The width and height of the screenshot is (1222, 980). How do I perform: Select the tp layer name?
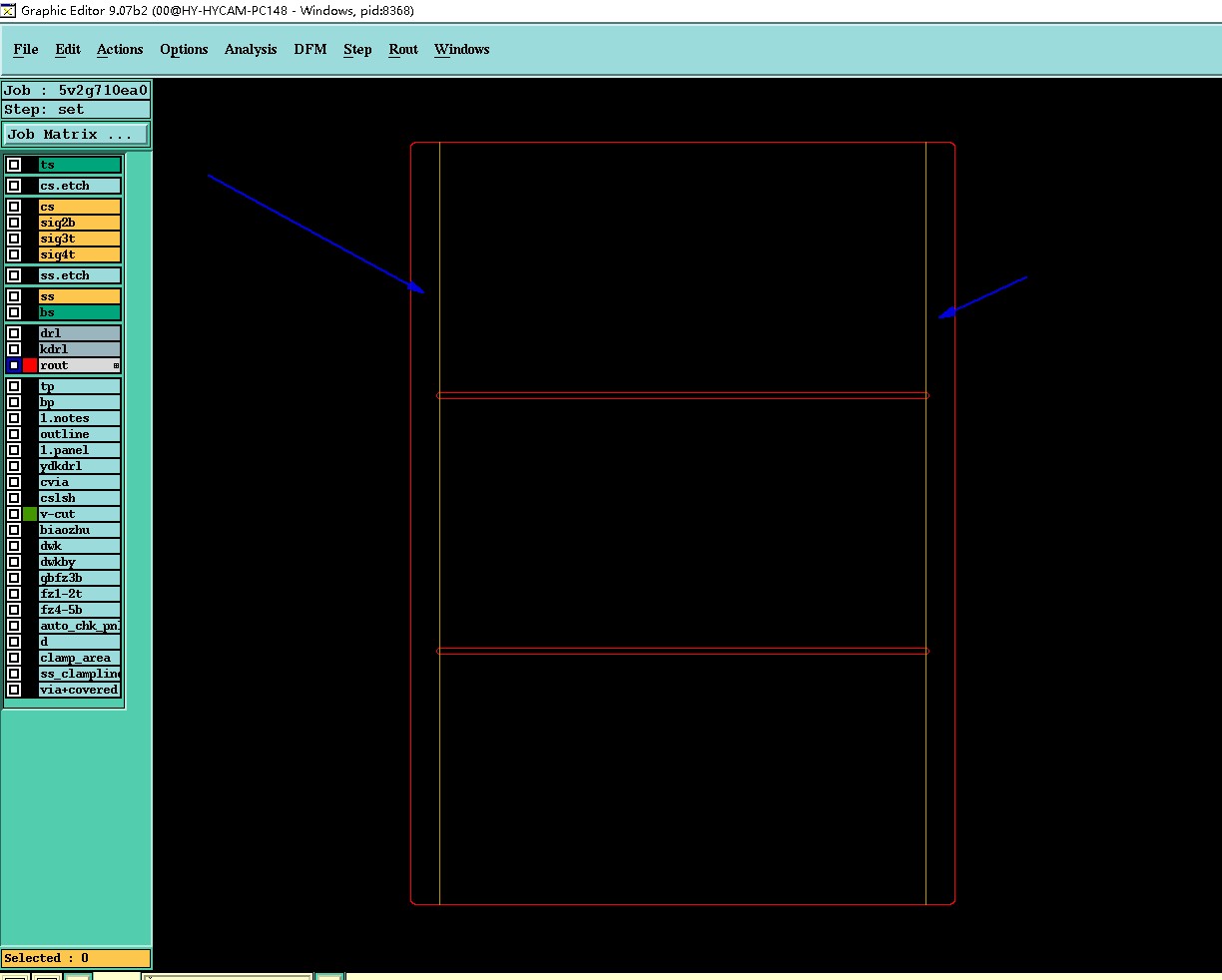pyautogui.click(x=80, y=386)
